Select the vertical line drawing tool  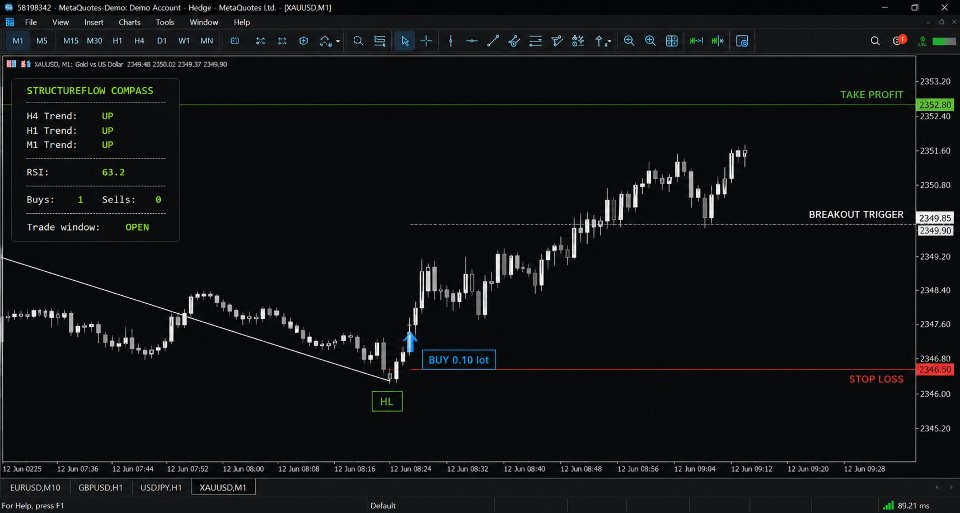(x=451, y=41)
